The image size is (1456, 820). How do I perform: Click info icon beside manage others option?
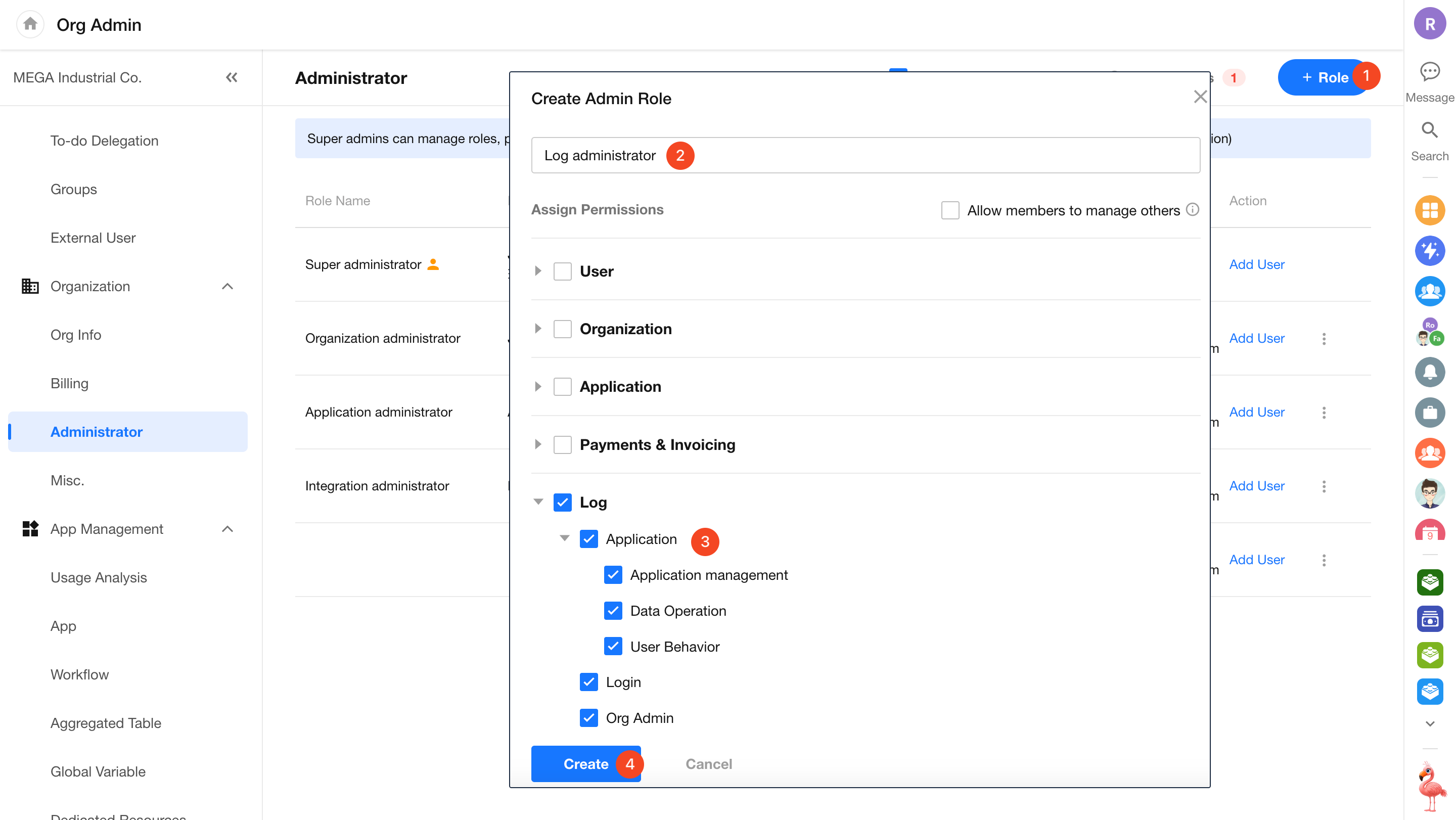[1193, 210]
